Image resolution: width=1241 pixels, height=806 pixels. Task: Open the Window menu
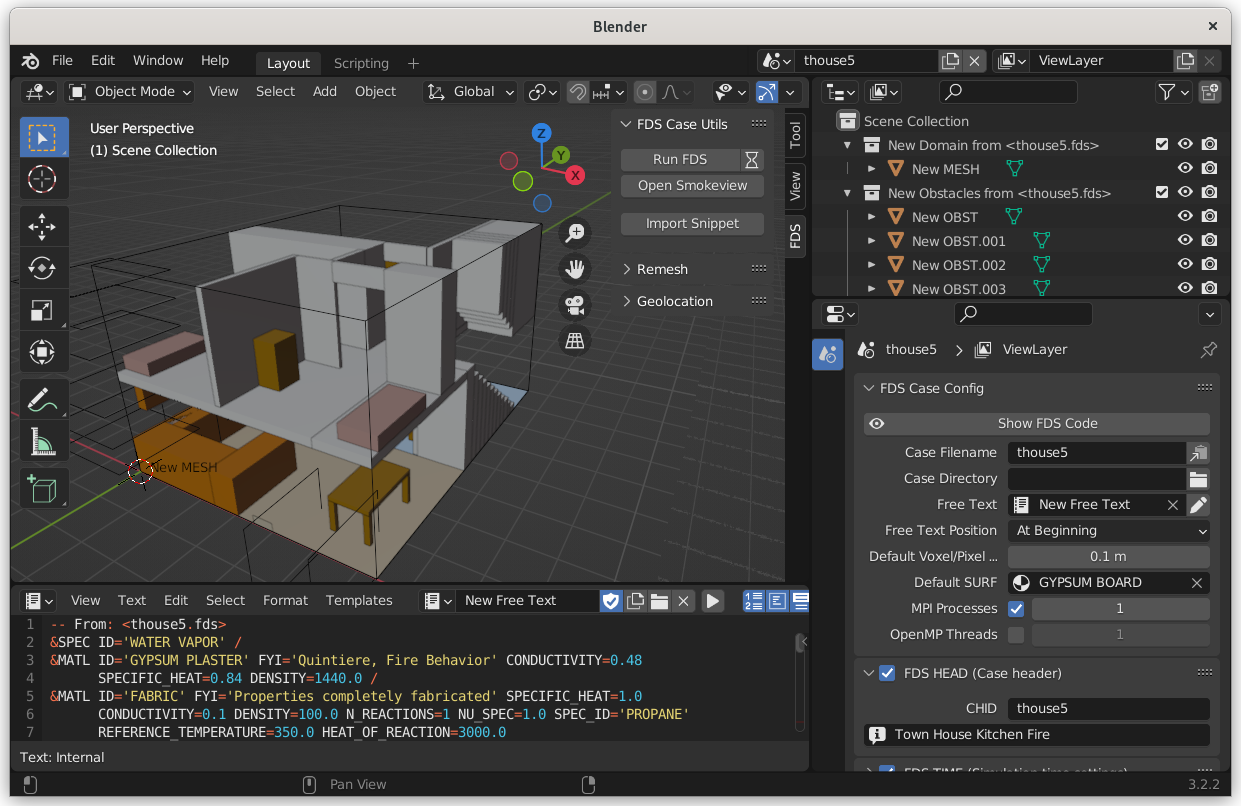[158, 60]
